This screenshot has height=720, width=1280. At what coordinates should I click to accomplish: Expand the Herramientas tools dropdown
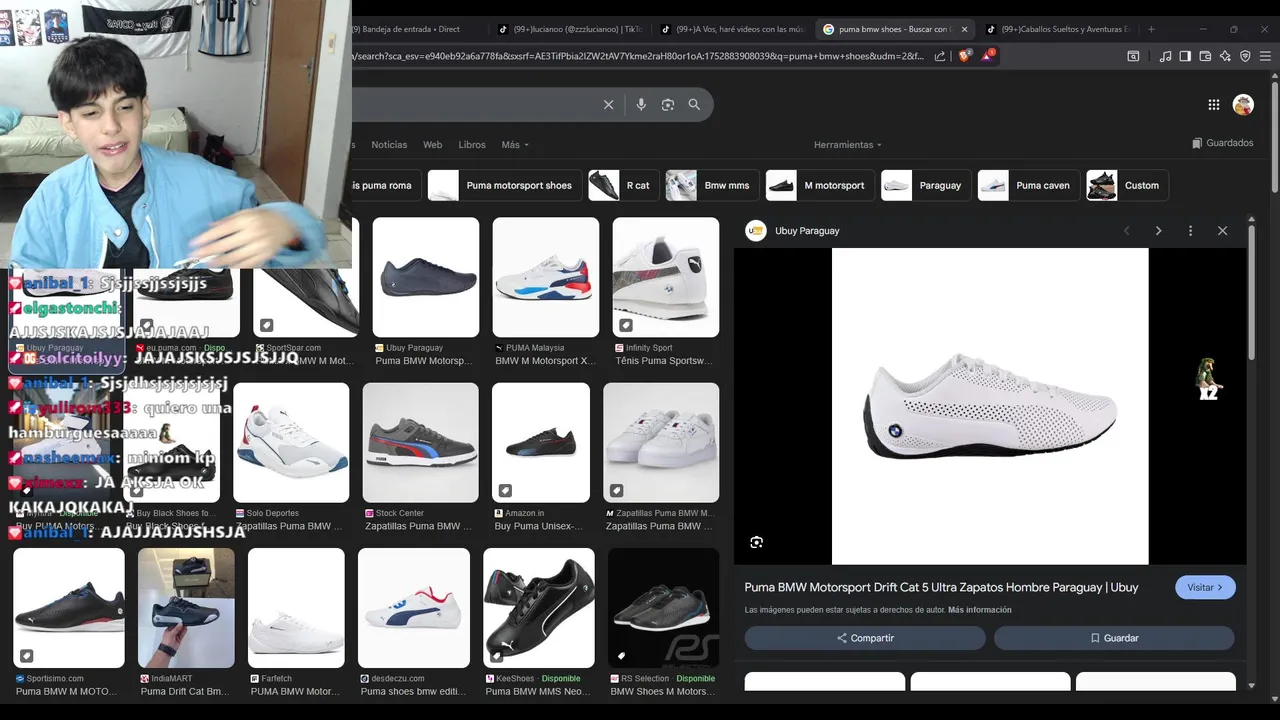click(x=848, y=145)
